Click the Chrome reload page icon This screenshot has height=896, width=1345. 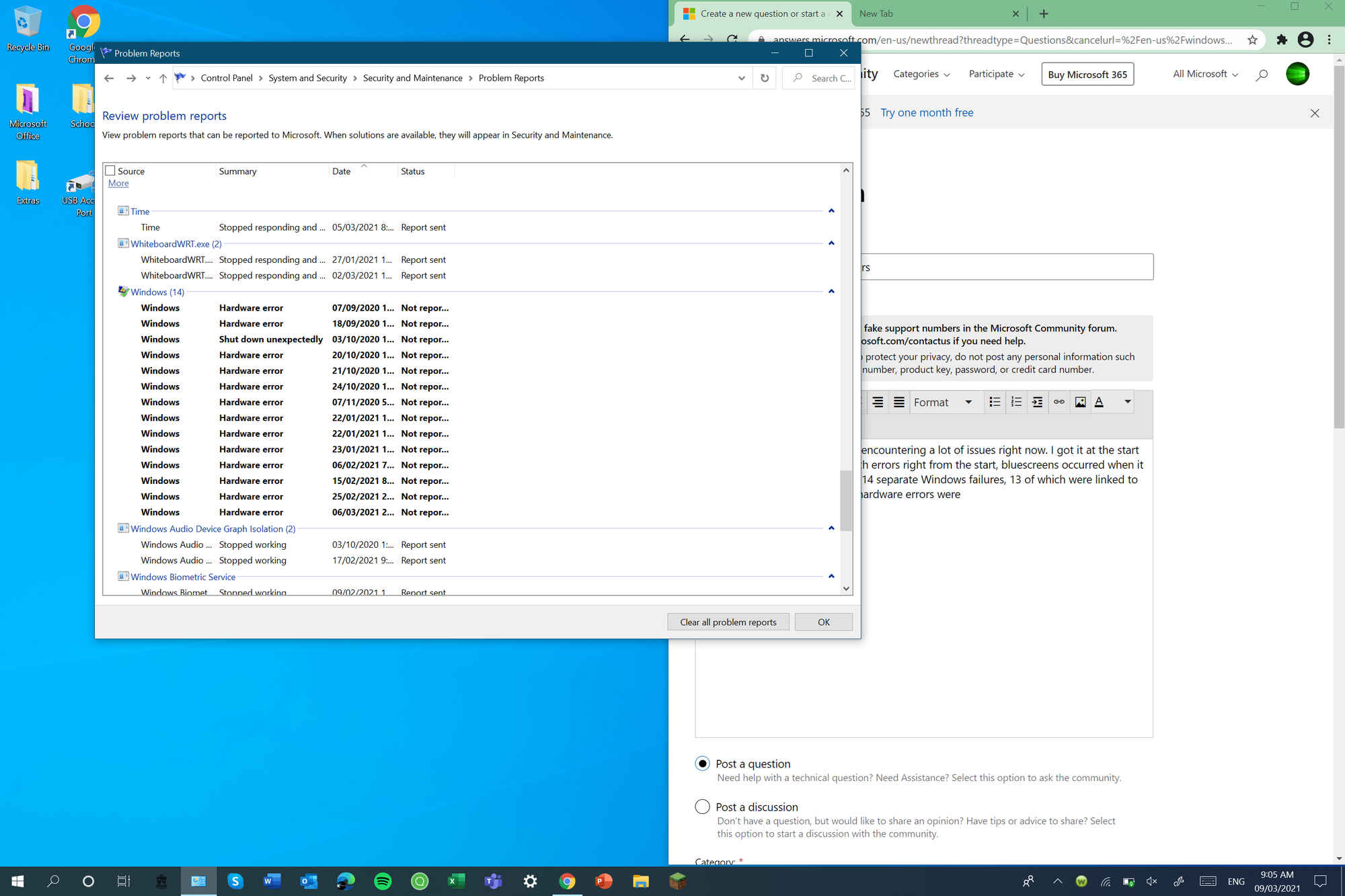(x=732, y=40)
